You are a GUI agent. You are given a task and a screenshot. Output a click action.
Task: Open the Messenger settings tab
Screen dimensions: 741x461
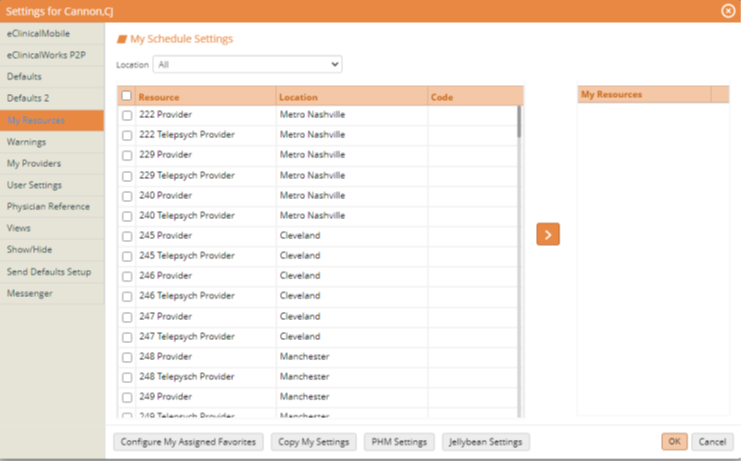point(52,293)
